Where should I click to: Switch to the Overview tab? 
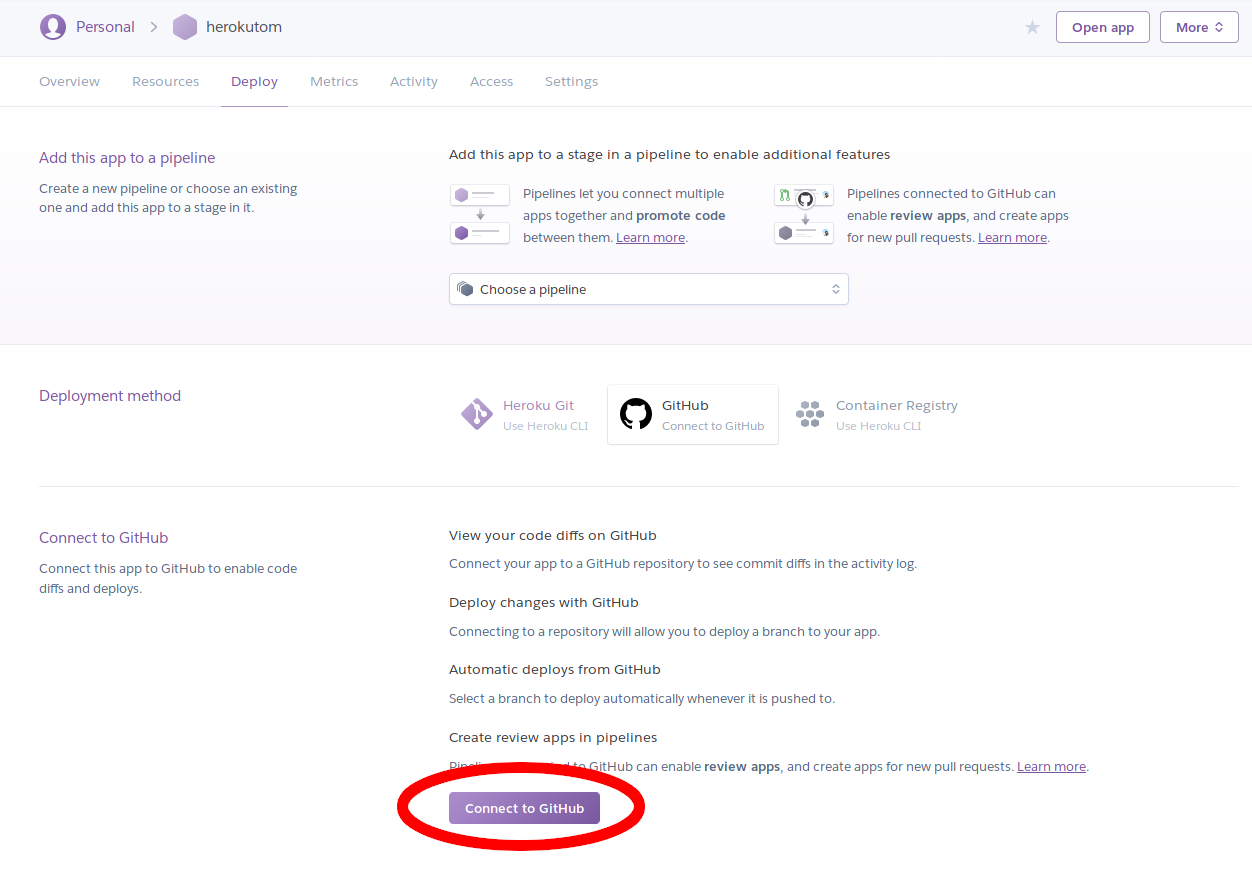(x=69, y=82)
